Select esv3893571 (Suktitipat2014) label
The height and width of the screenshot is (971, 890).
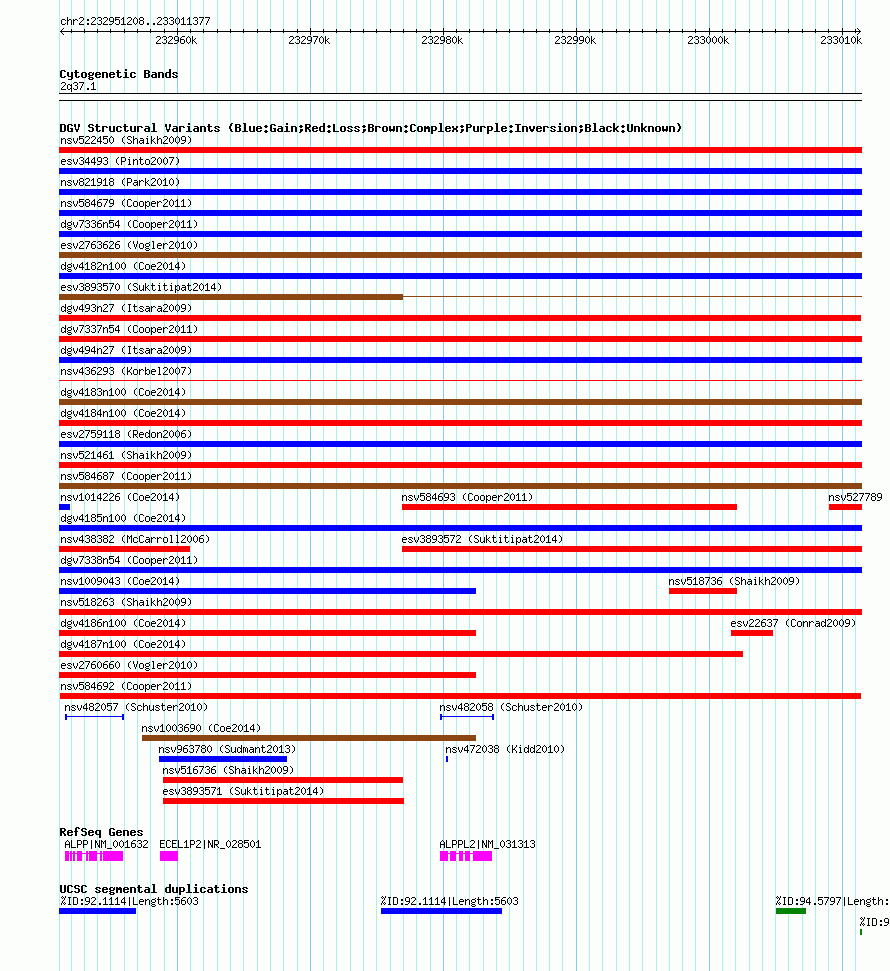tap(243, 792)
